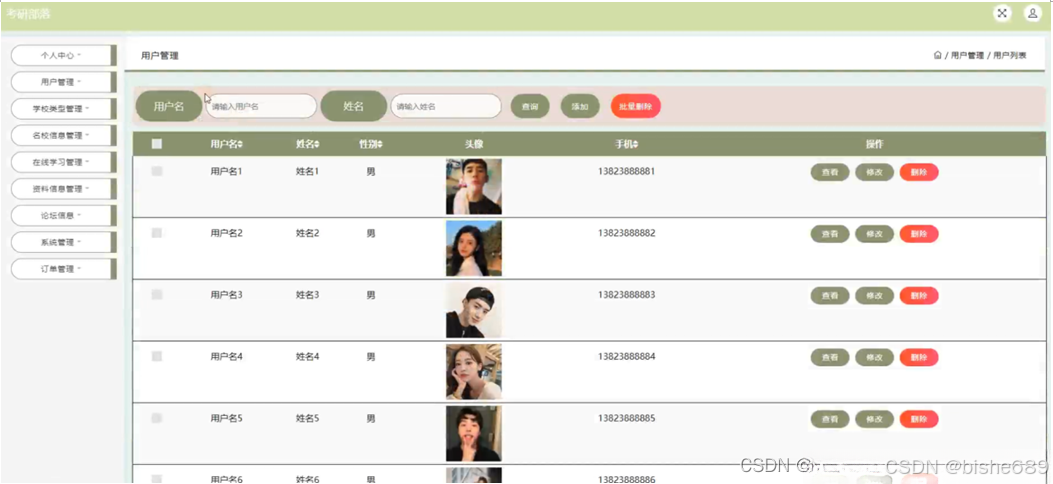Open the avatar photo of 用户名1
This screenshot has width=1053, height=484.
pyautogui.click(x=473, y=187)
